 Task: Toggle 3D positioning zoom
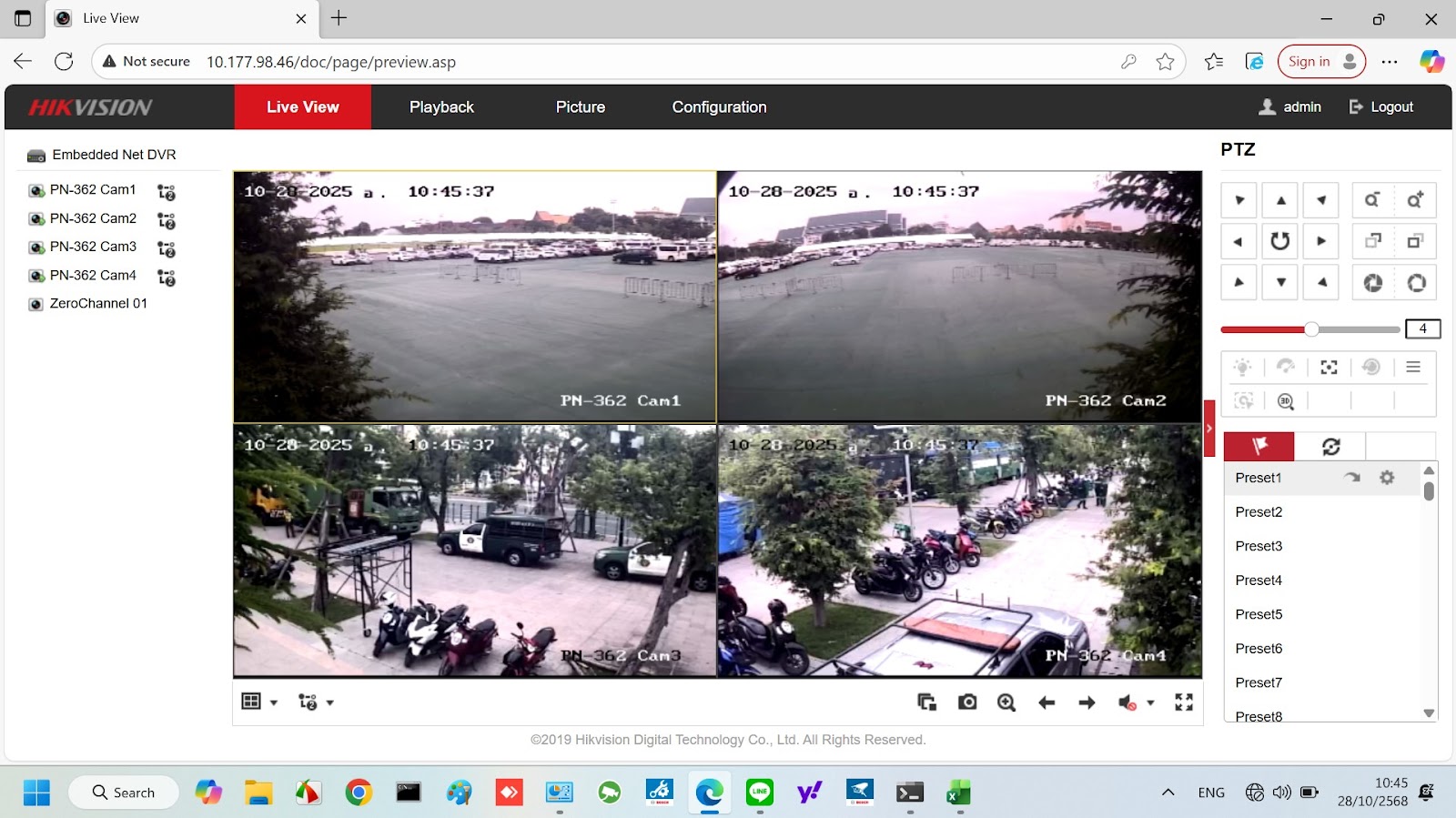tap(1285, 401)
